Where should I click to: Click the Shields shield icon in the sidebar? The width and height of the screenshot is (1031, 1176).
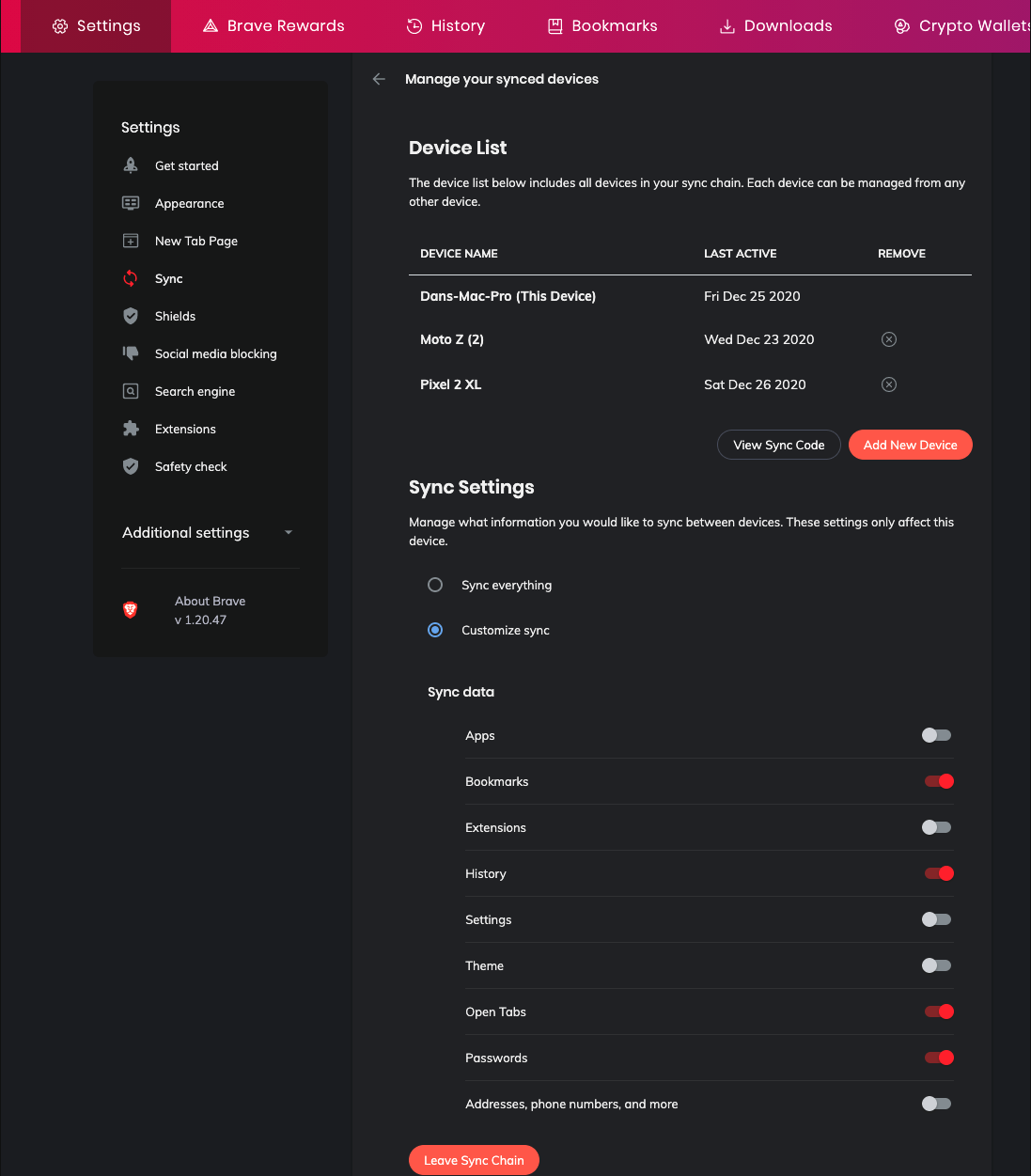(131, 316)
